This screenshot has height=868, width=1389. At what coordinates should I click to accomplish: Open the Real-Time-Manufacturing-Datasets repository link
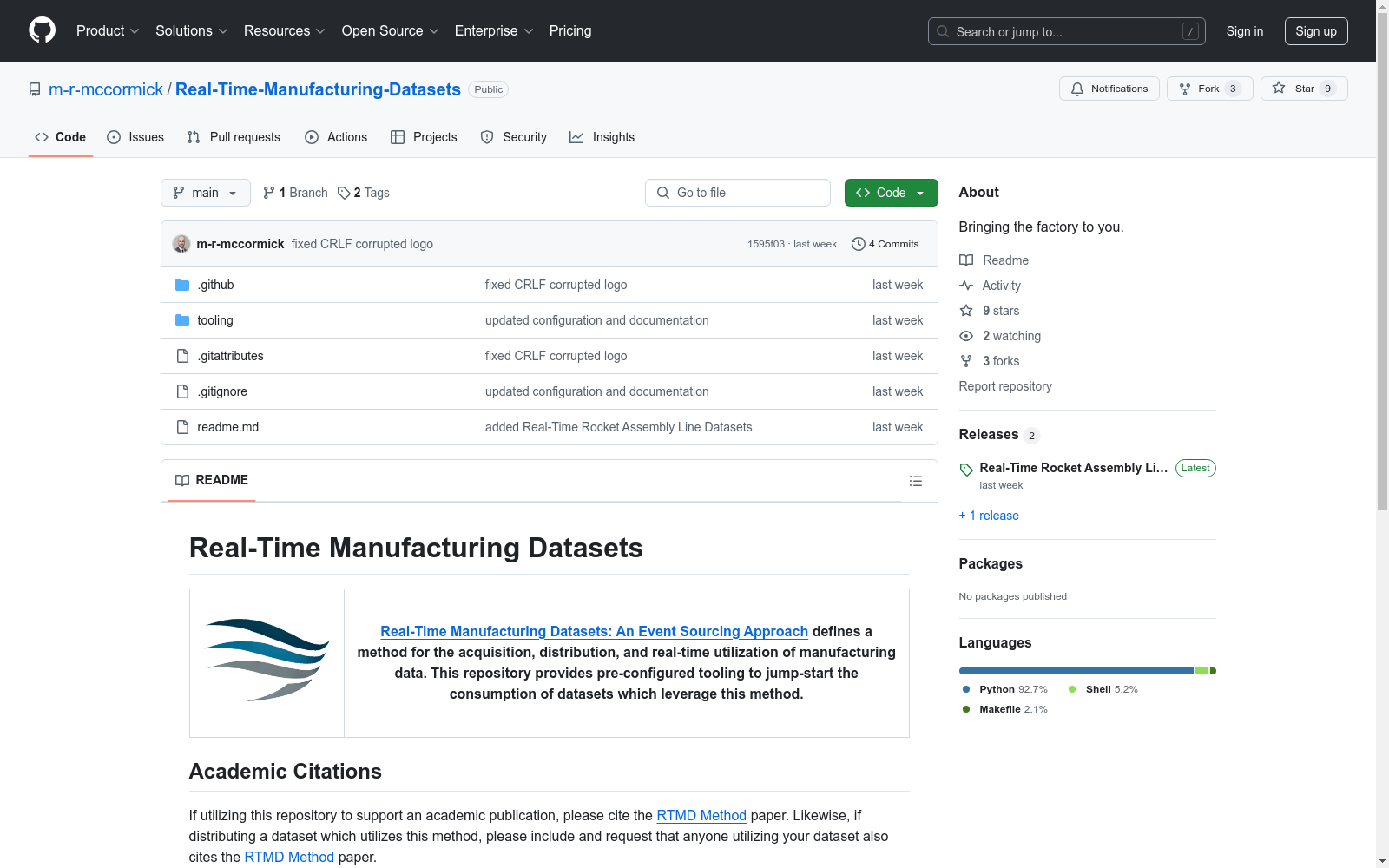pos(318,89)
